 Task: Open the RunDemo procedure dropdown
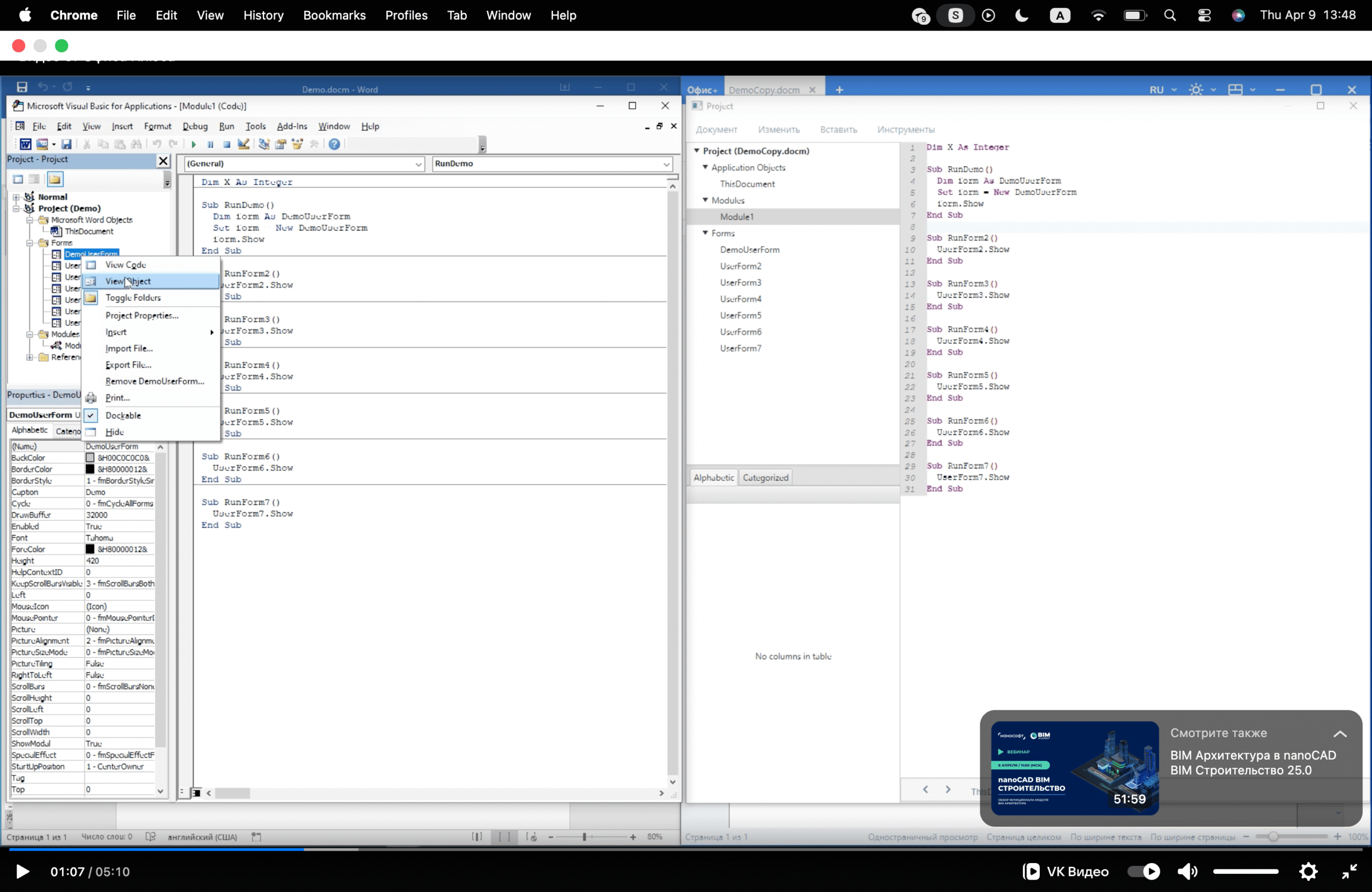tap(666, 164)
